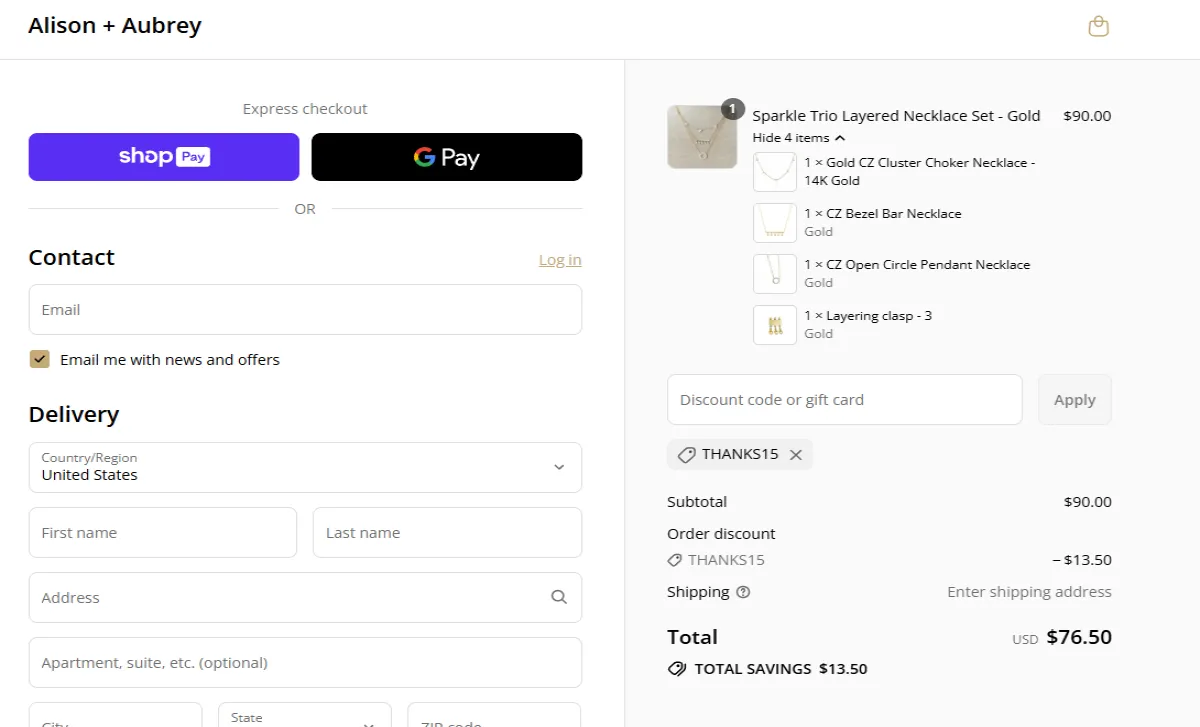Click the Sparkle Trio necklace thumbnail

tap(701, 136)
